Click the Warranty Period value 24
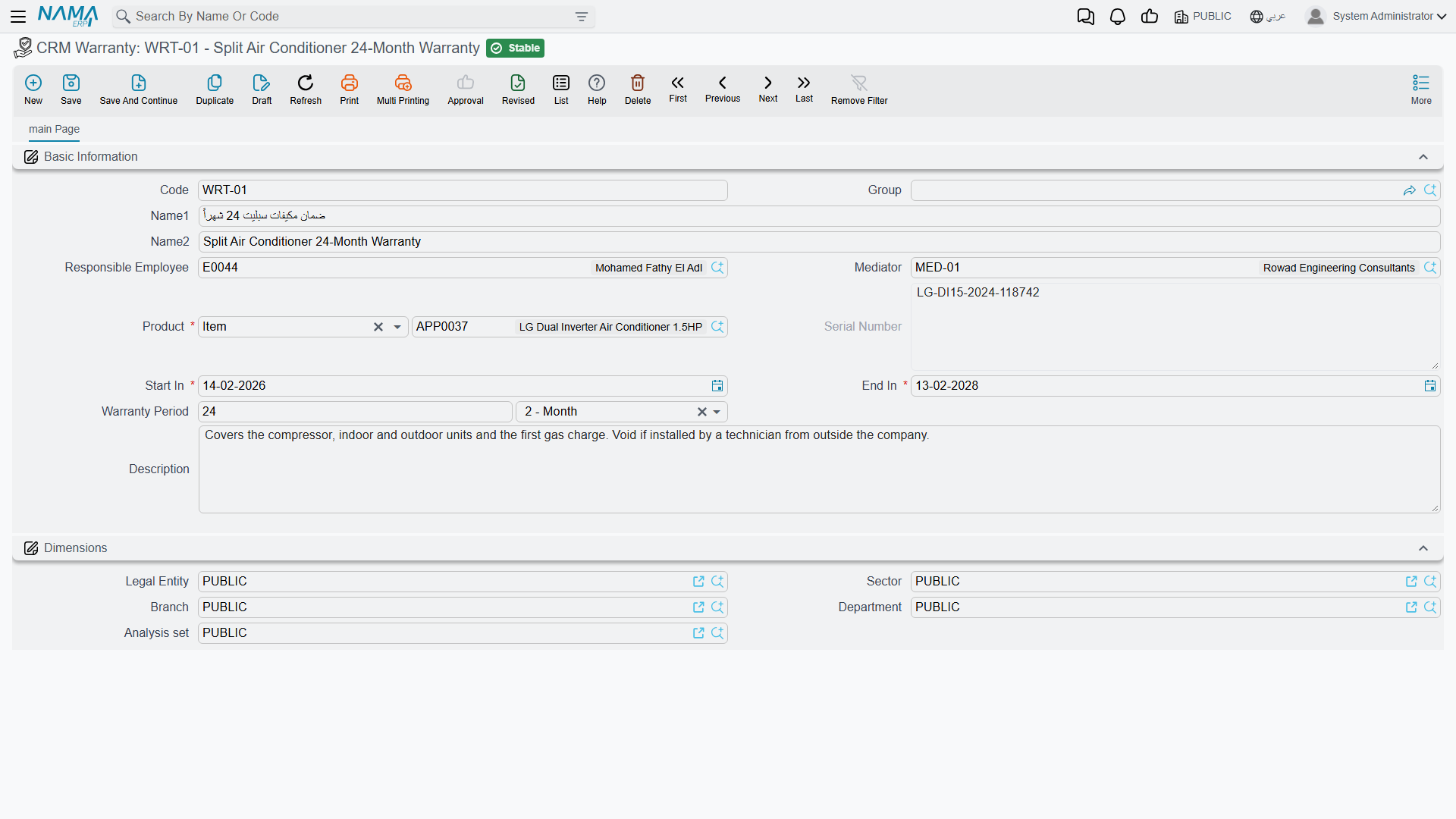 pyautogui.click(x=355, y=412)
